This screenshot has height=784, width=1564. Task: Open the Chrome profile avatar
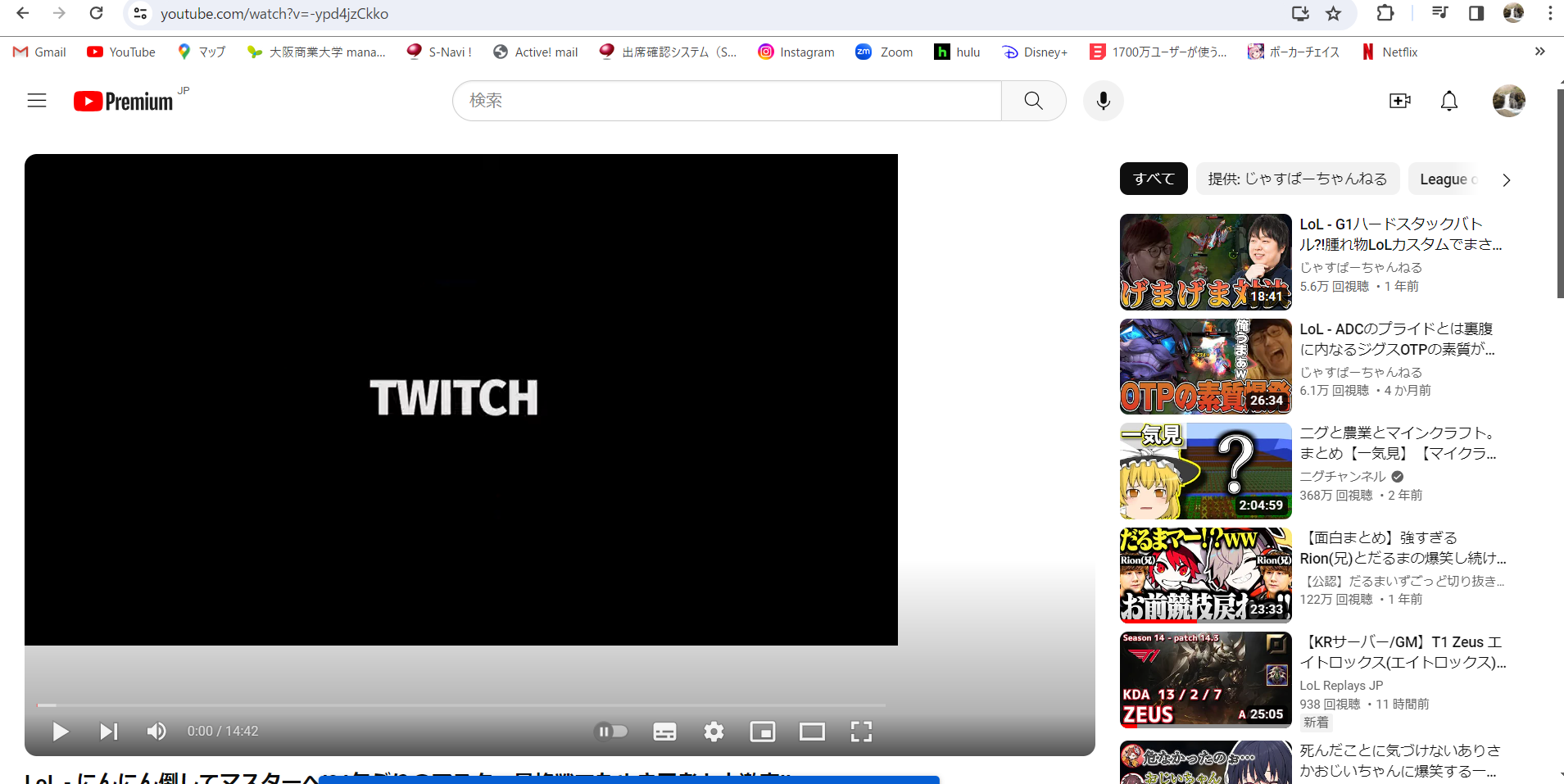[1513, 13]
